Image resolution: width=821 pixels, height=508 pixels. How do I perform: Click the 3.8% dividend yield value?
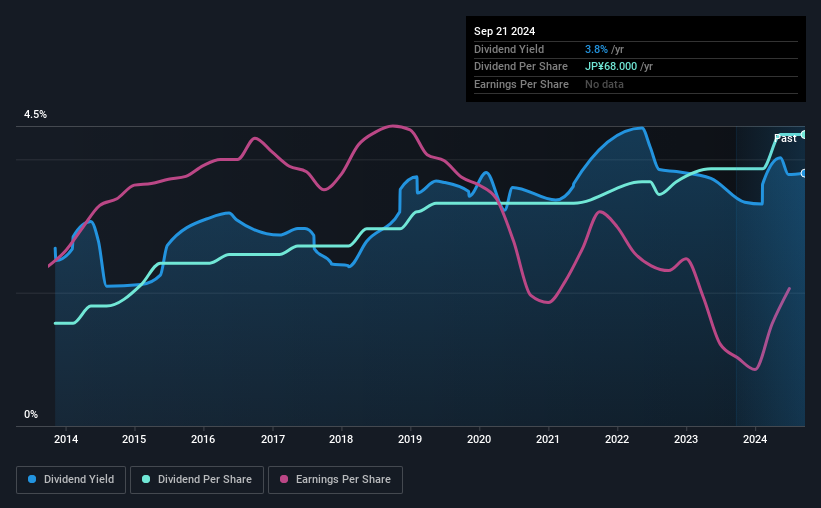click(x=596, y=49)
